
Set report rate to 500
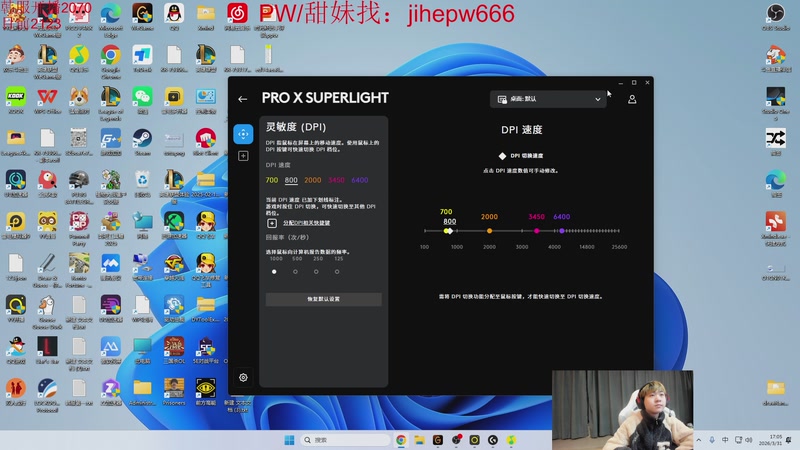pos(295,271)
